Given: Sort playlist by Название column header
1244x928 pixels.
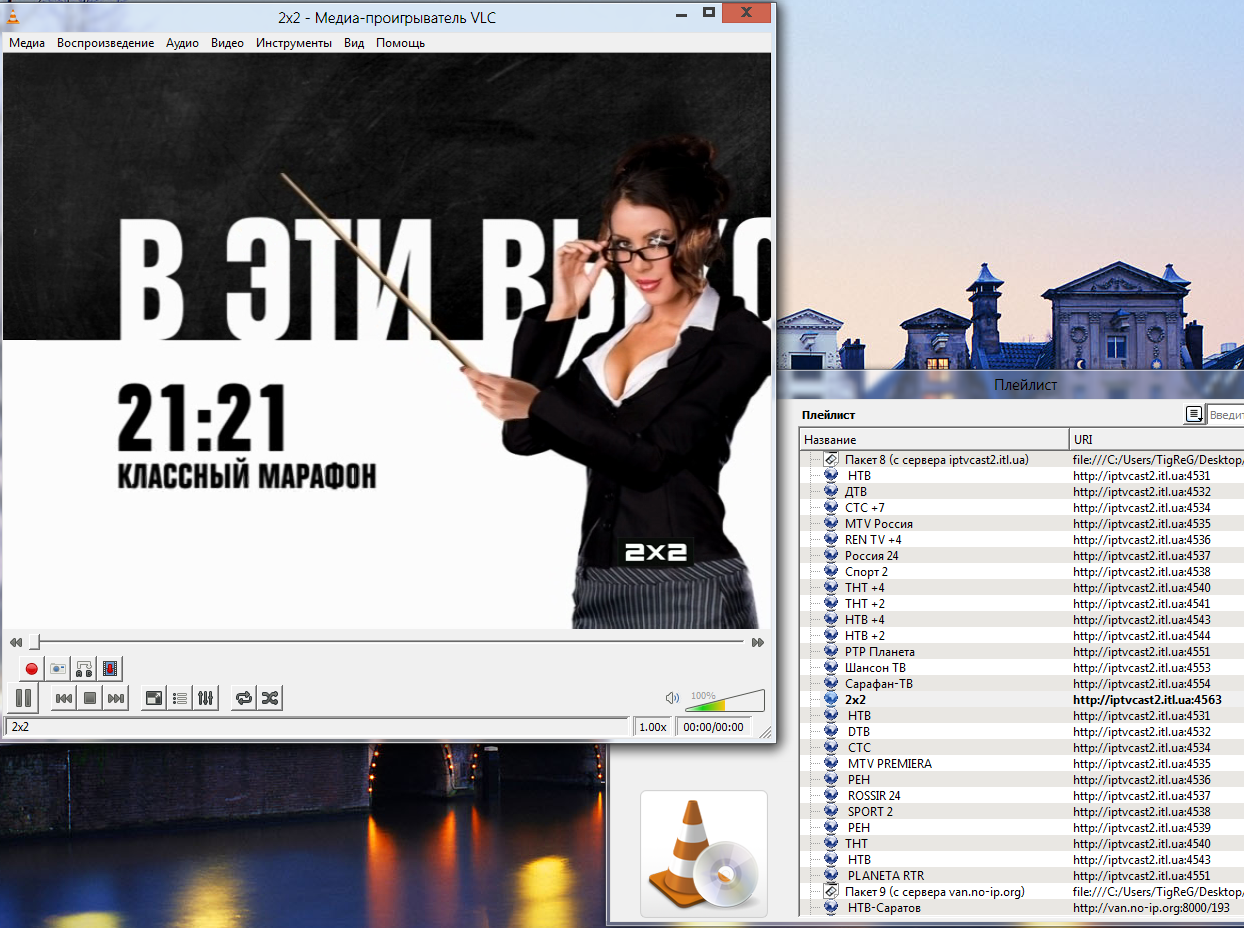Looking at the screenshot, I should 935,440.
